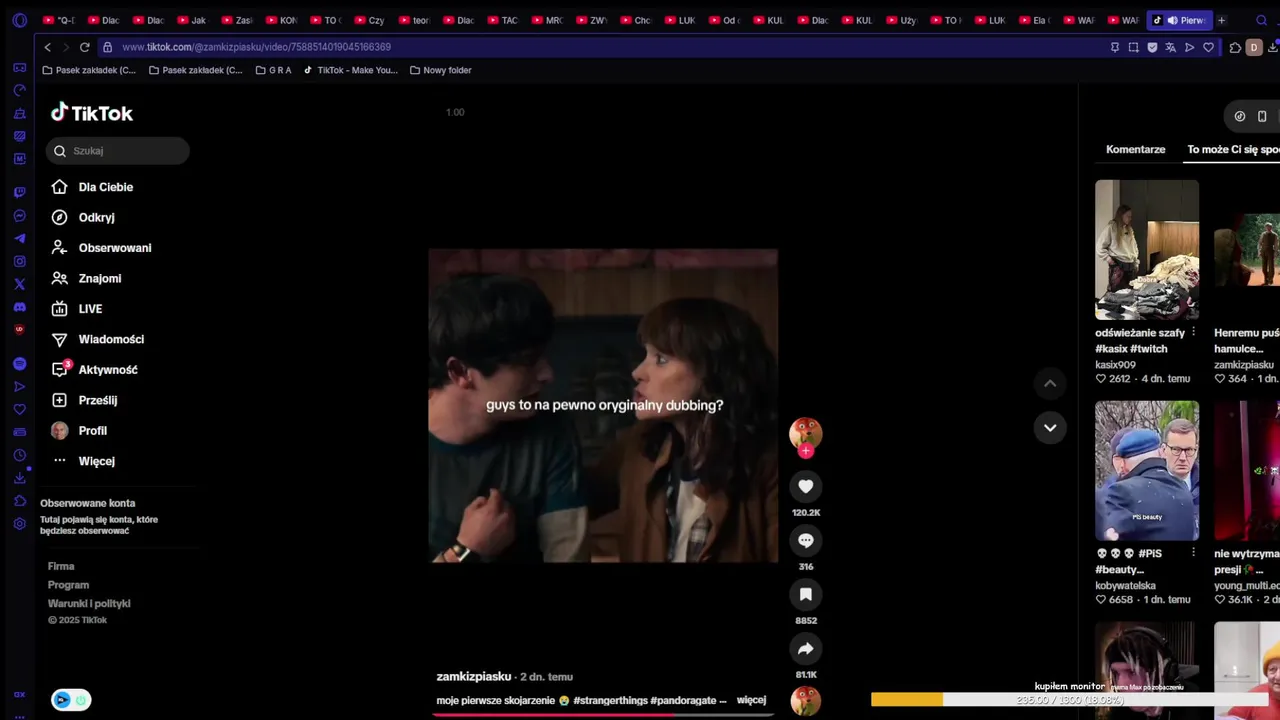1280x720 pixels.
Task: Switch to active TikTok browser tab
Action: pos(1180,20)
